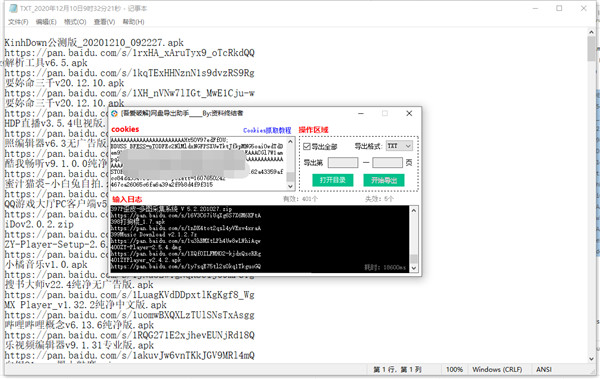This screenshot has height=379, width=600.
Task: Open the Cookies抓取教程 link
Action: coord(267,130)
